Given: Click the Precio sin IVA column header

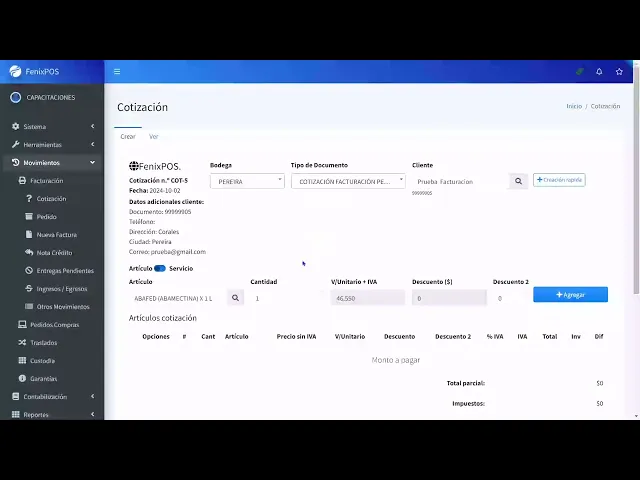Looking at the screenshot, I should click(x=296, y=336).
